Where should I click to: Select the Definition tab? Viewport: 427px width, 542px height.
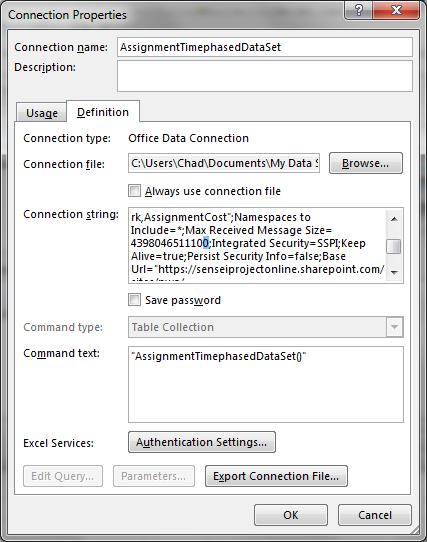103,112
